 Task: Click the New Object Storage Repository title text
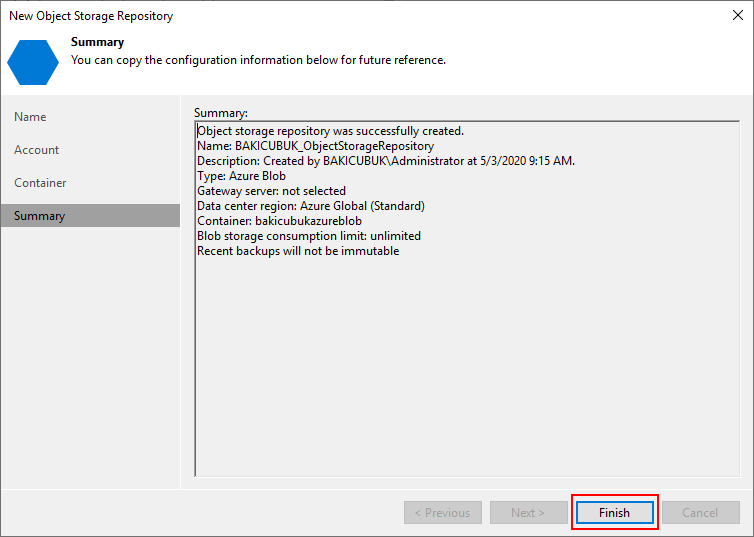tap(91, 16)
